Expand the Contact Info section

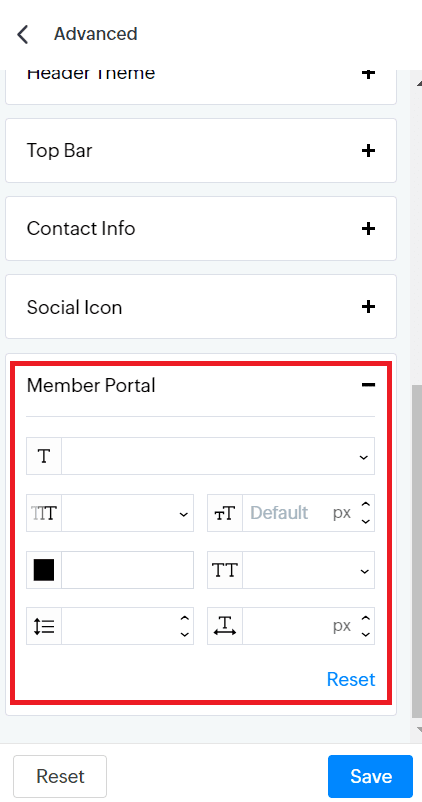(368, 228)
